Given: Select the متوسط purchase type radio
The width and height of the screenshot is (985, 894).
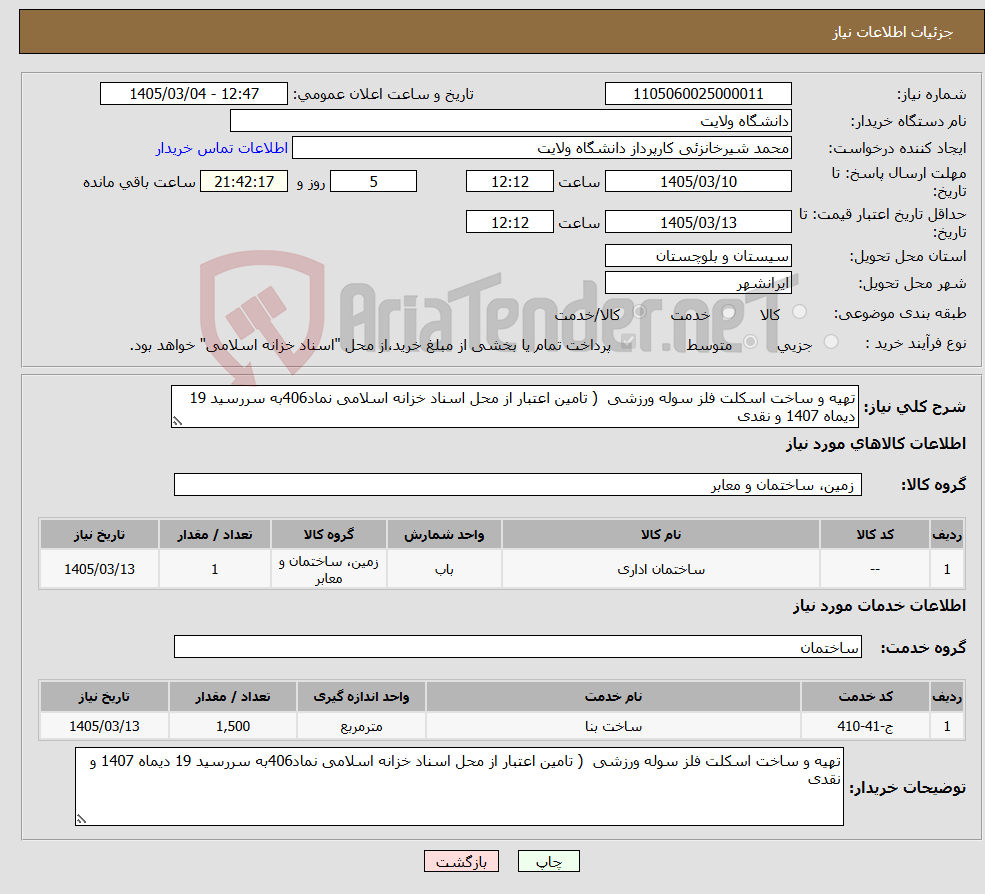Looking at the screenshot, I should (x=749, y=342).
